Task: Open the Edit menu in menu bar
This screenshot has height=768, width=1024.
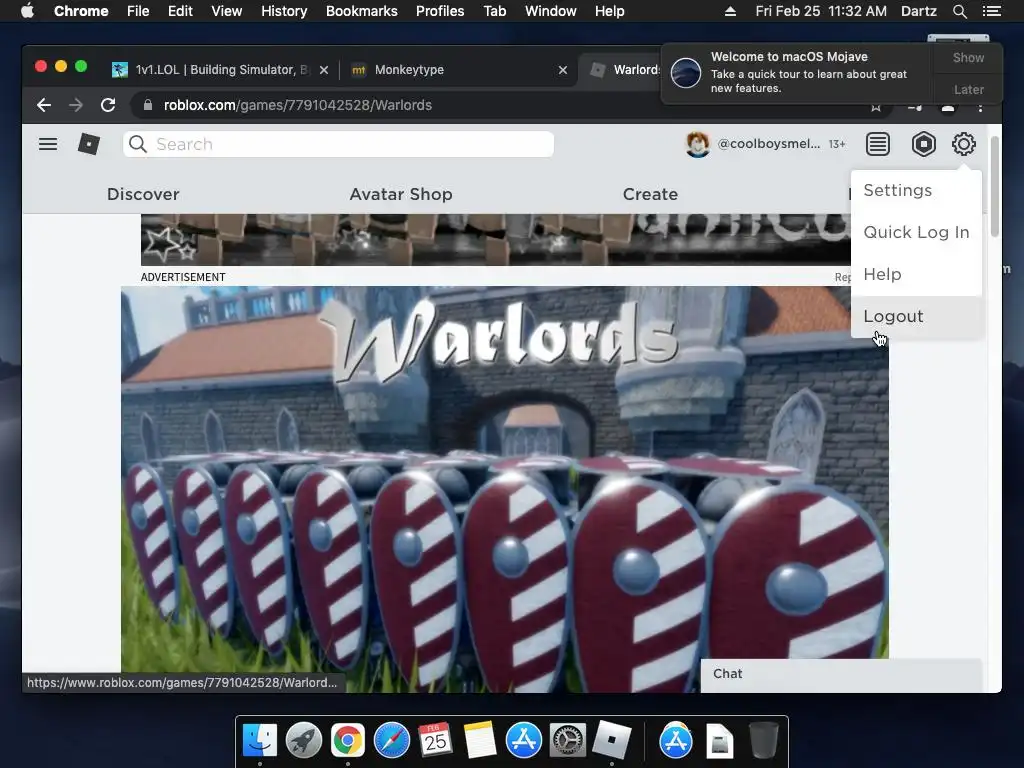Action: click(x=180, y=11)
